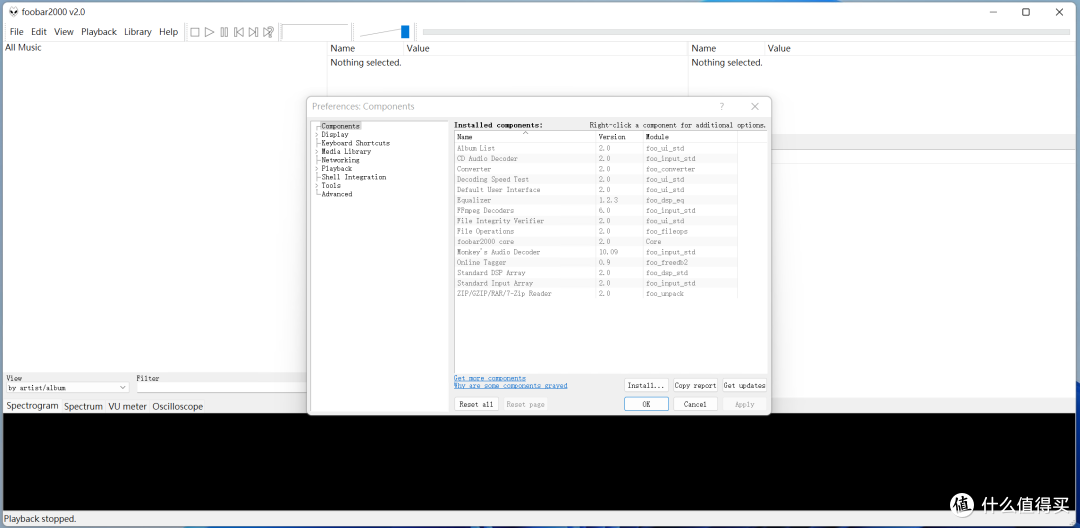Click the playback seek bar
The width and height of the screenshot is (1080, 528).
(746, 32)
